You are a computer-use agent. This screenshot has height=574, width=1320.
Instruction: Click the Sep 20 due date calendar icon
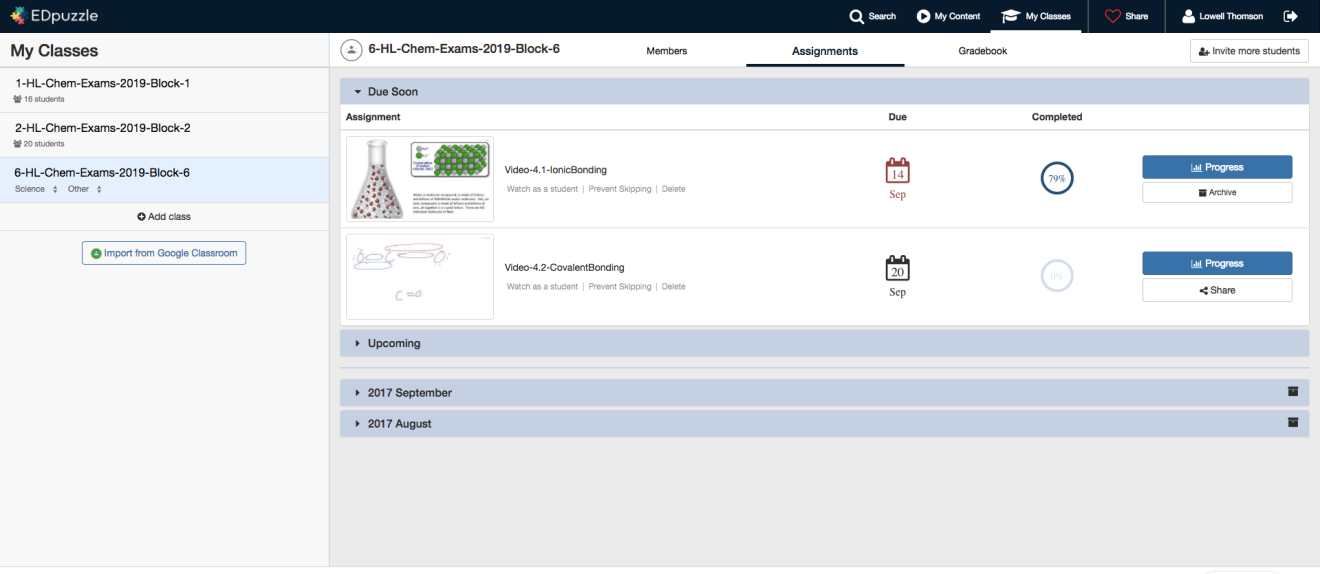tap(897, 269)
